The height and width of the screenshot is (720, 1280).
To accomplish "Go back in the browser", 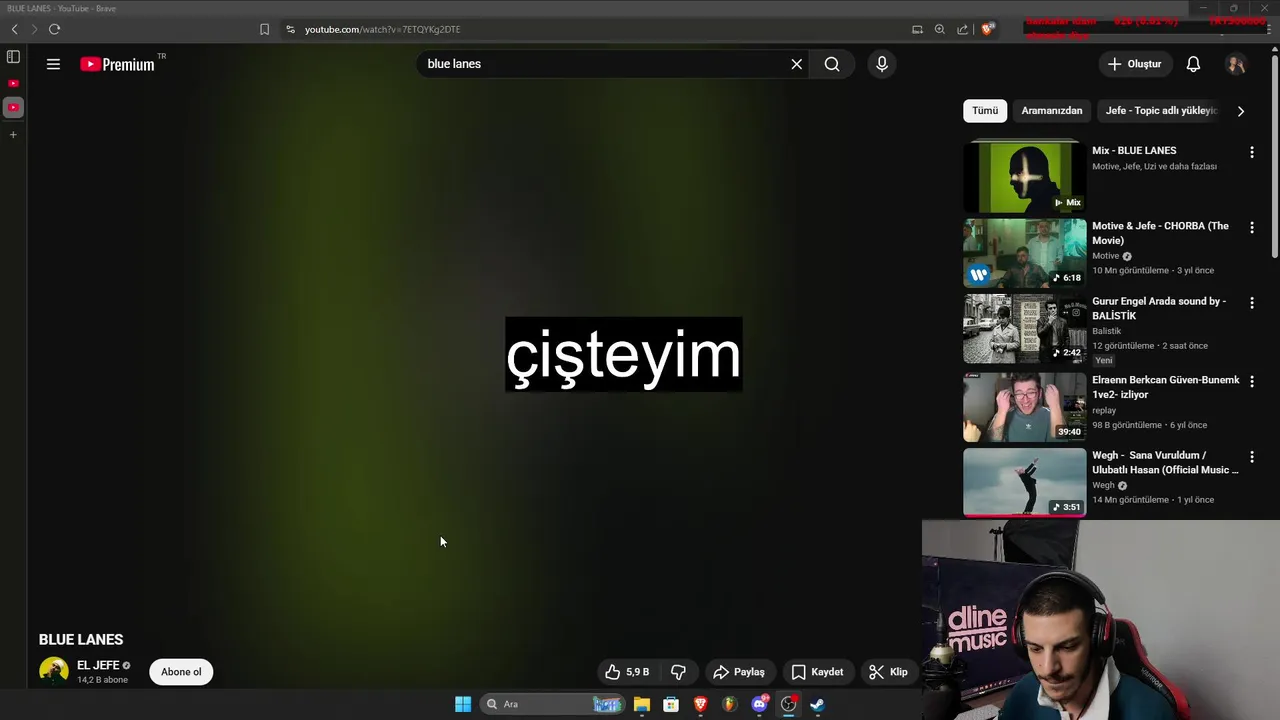I will click(14, 29).
